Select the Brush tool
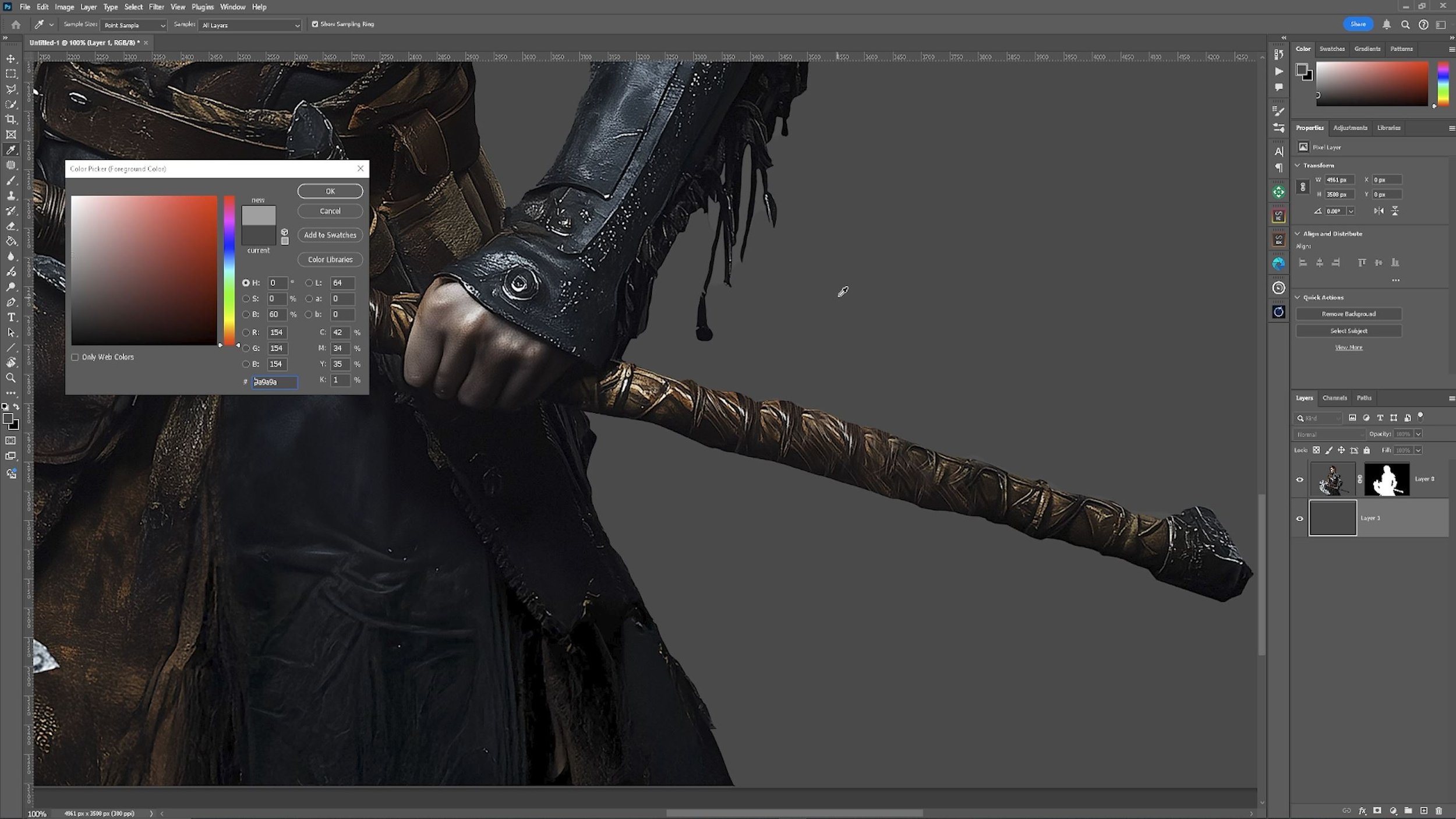The height and width of the screenshot is (819, 1456). click(11, 181)
